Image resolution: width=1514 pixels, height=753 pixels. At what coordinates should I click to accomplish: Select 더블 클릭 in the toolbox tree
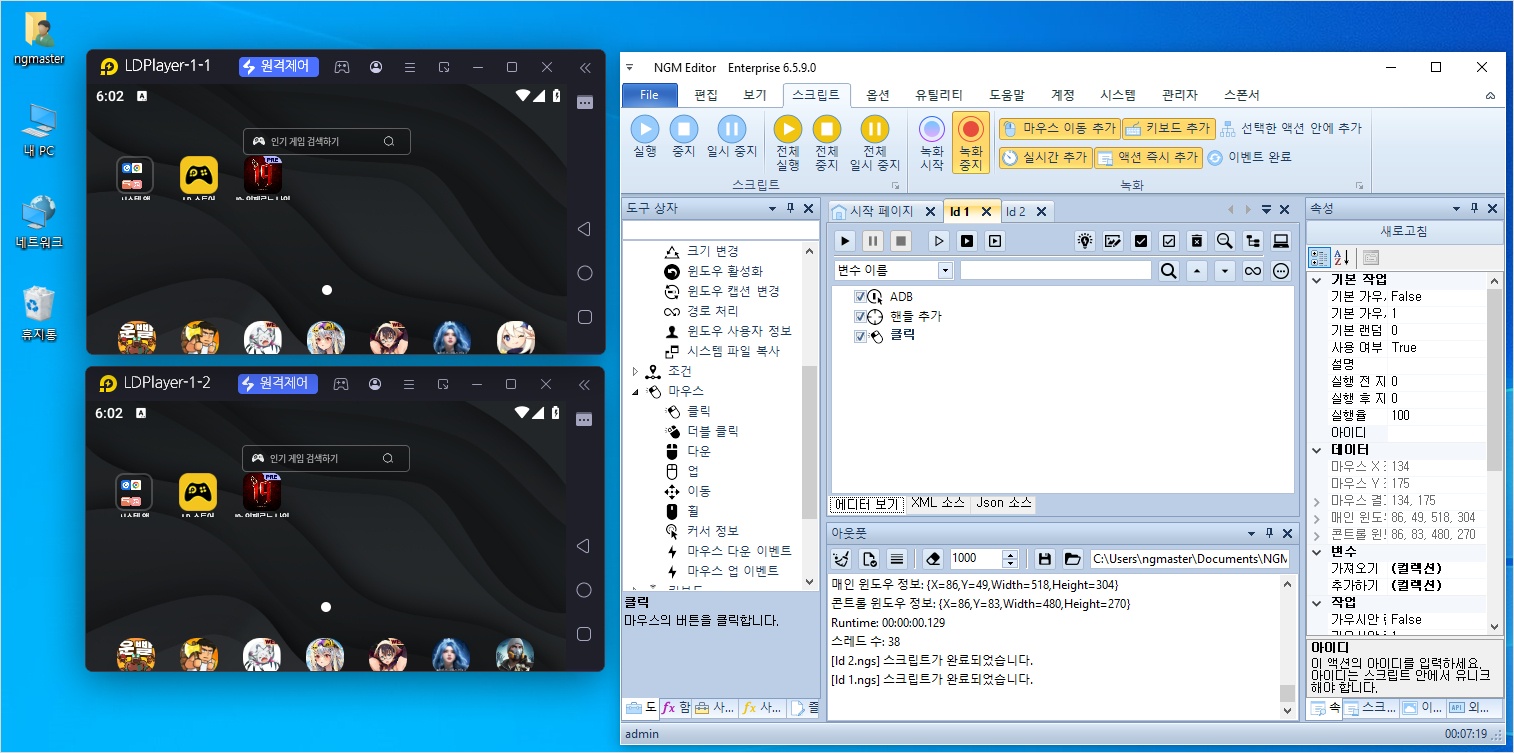(x=712, y=431)
